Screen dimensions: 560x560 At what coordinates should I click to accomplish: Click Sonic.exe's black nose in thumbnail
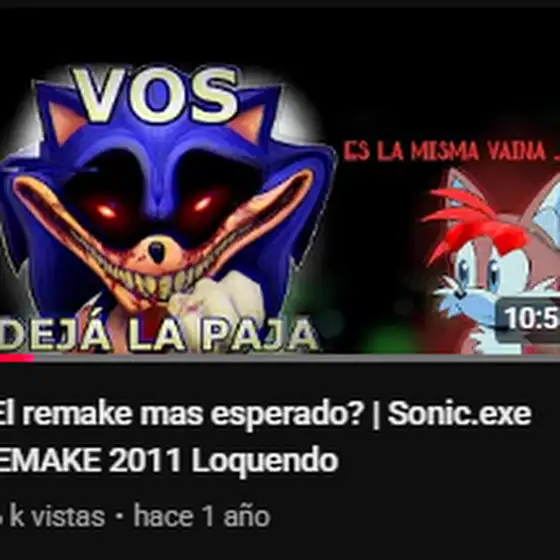(157, 252)
